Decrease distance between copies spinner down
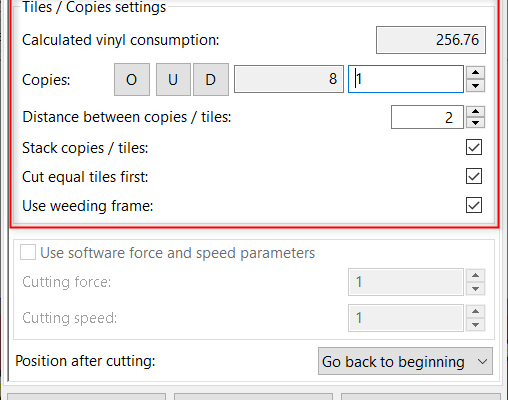 tap(476, 123)
